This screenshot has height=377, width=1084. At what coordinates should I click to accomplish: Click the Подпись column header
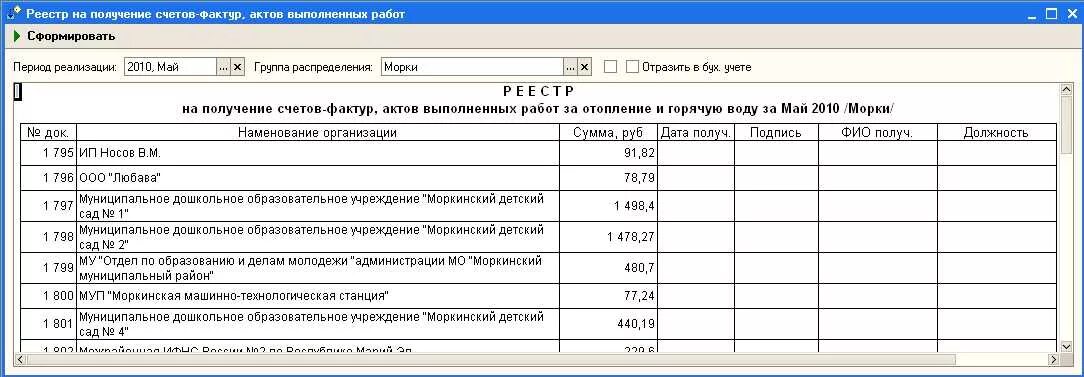(776, 133)
